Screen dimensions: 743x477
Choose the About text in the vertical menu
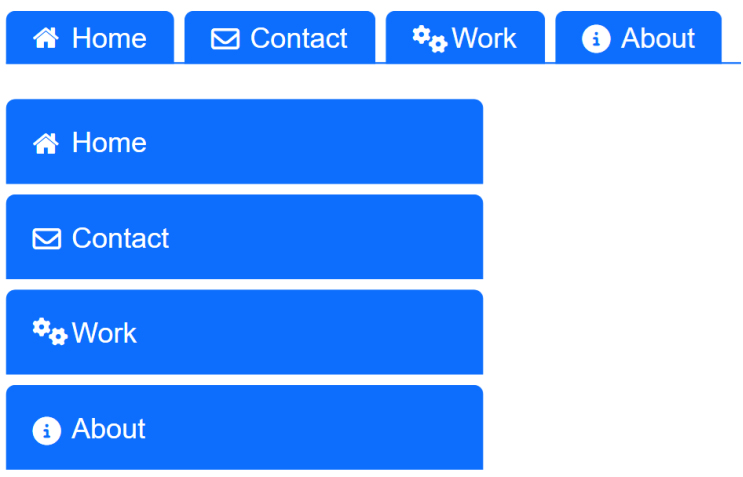[x=108, y=429]
